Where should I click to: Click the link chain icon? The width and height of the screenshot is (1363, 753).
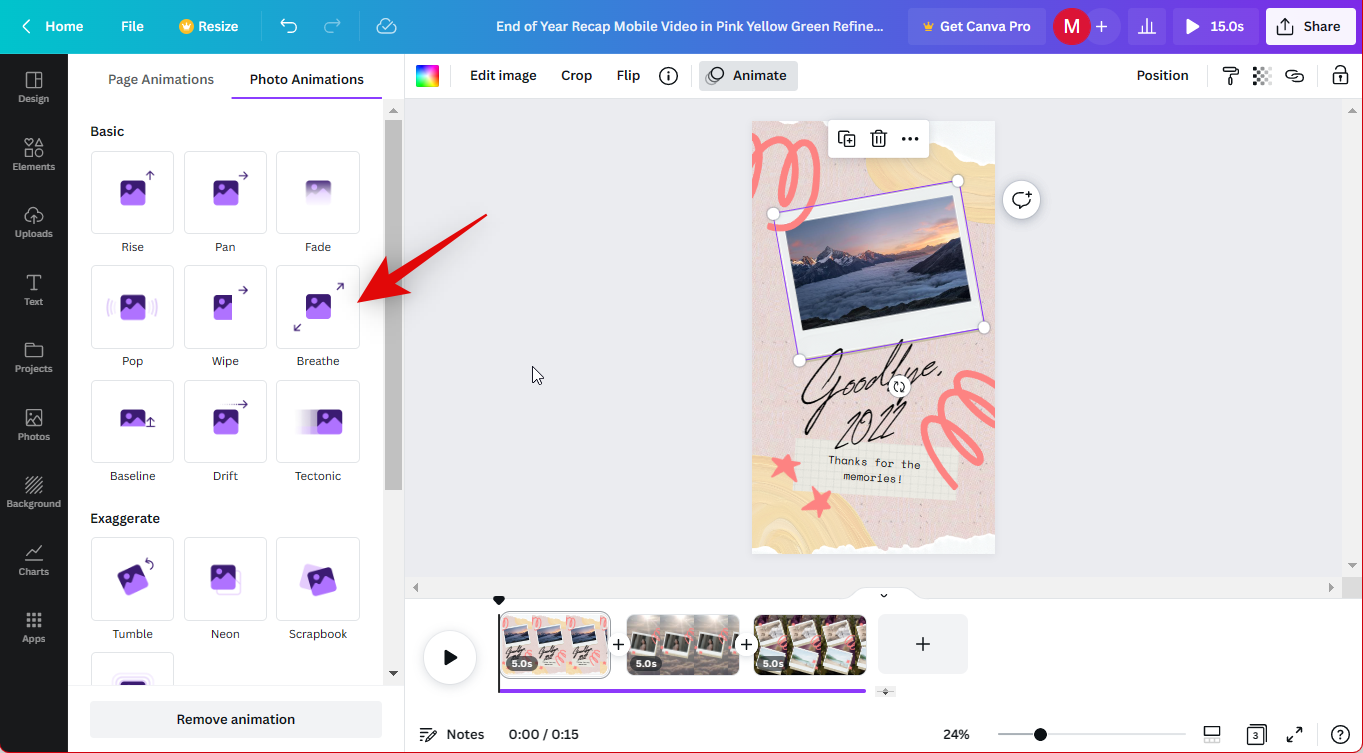[x=1295, y=76]
